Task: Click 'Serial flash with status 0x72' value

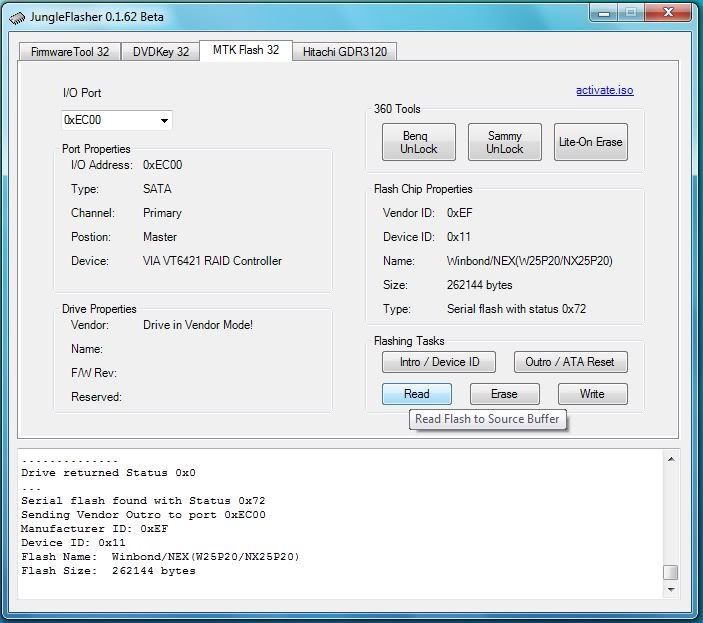Action: click(x=516, y=309)
